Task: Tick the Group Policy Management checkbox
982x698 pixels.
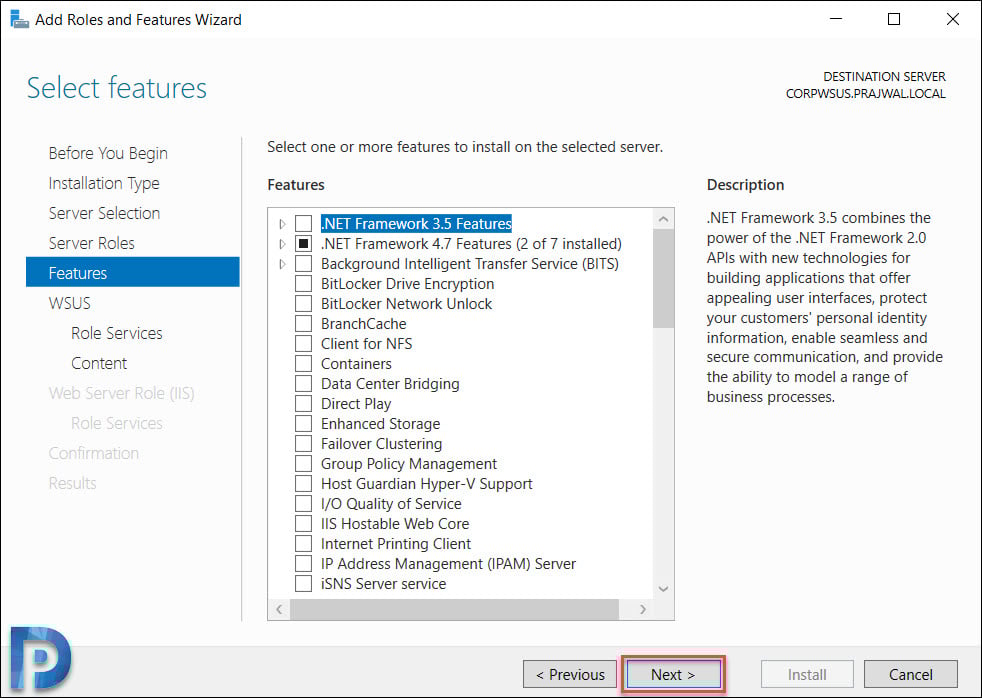Action: point(303,464)
